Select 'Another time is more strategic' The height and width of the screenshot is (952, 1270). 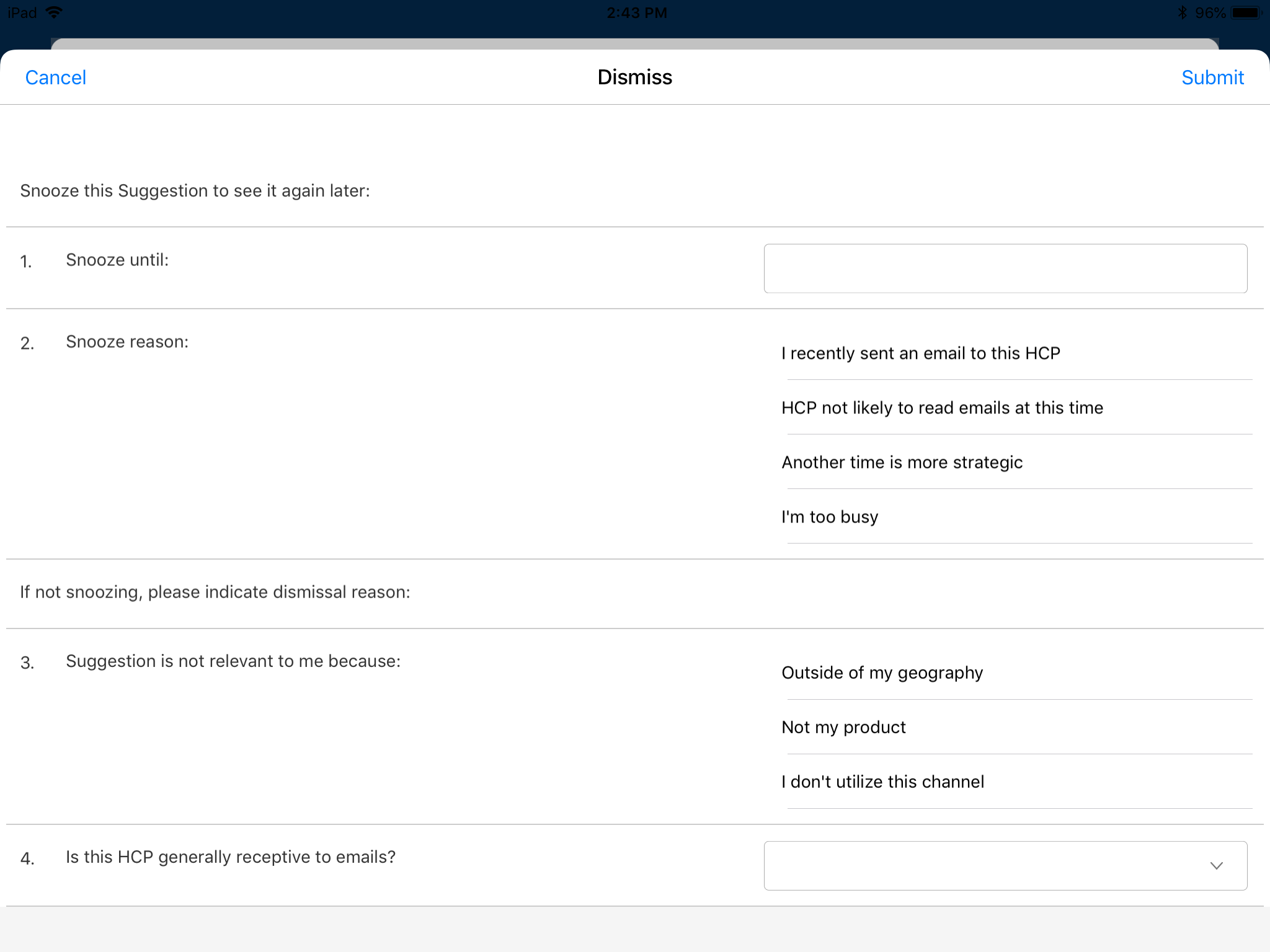(x=902, y=462)
